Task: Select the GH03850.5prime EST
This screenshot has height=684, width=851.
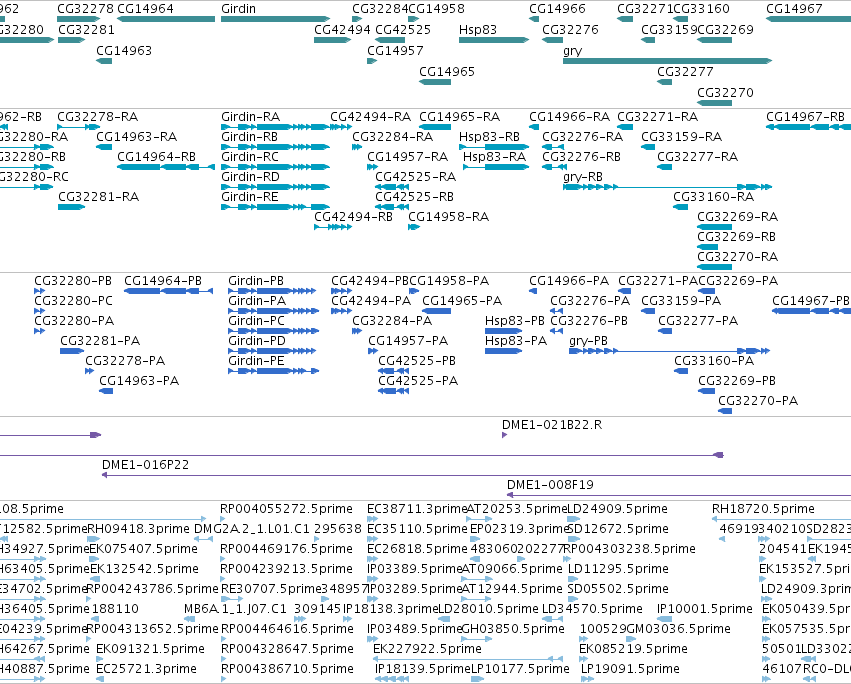Action: point(513,629)
